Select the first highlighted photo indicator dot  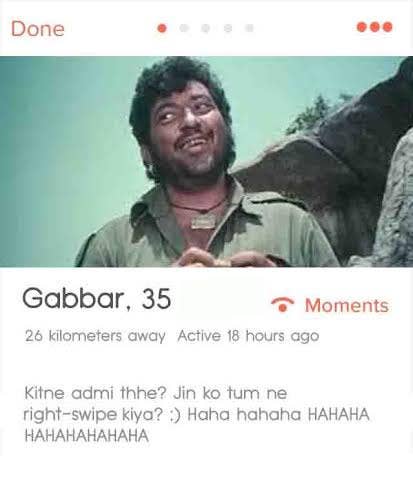click(x=162, y=28)
